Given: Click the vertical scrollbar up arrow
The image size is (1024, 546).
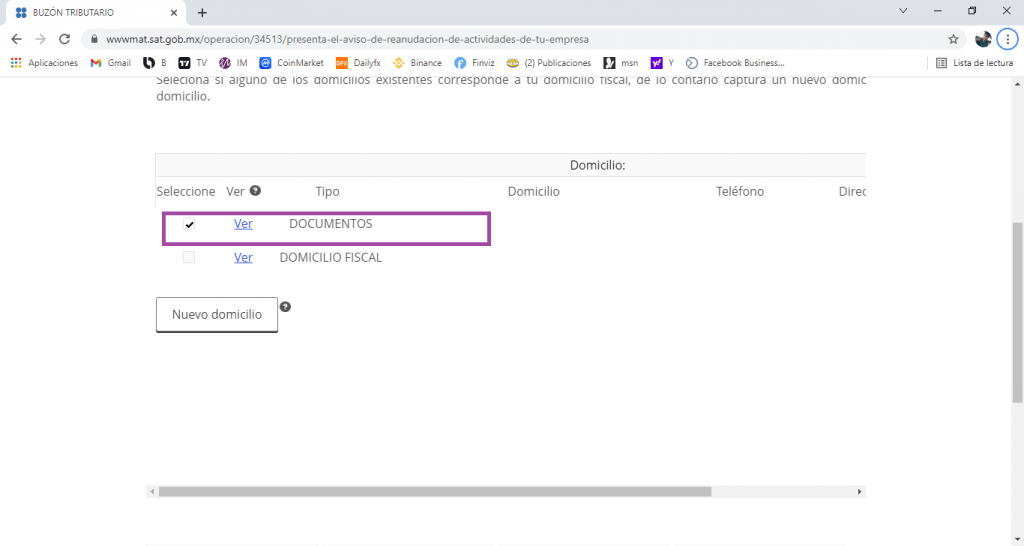Looking at the screenshot, I should (1017, 84).
